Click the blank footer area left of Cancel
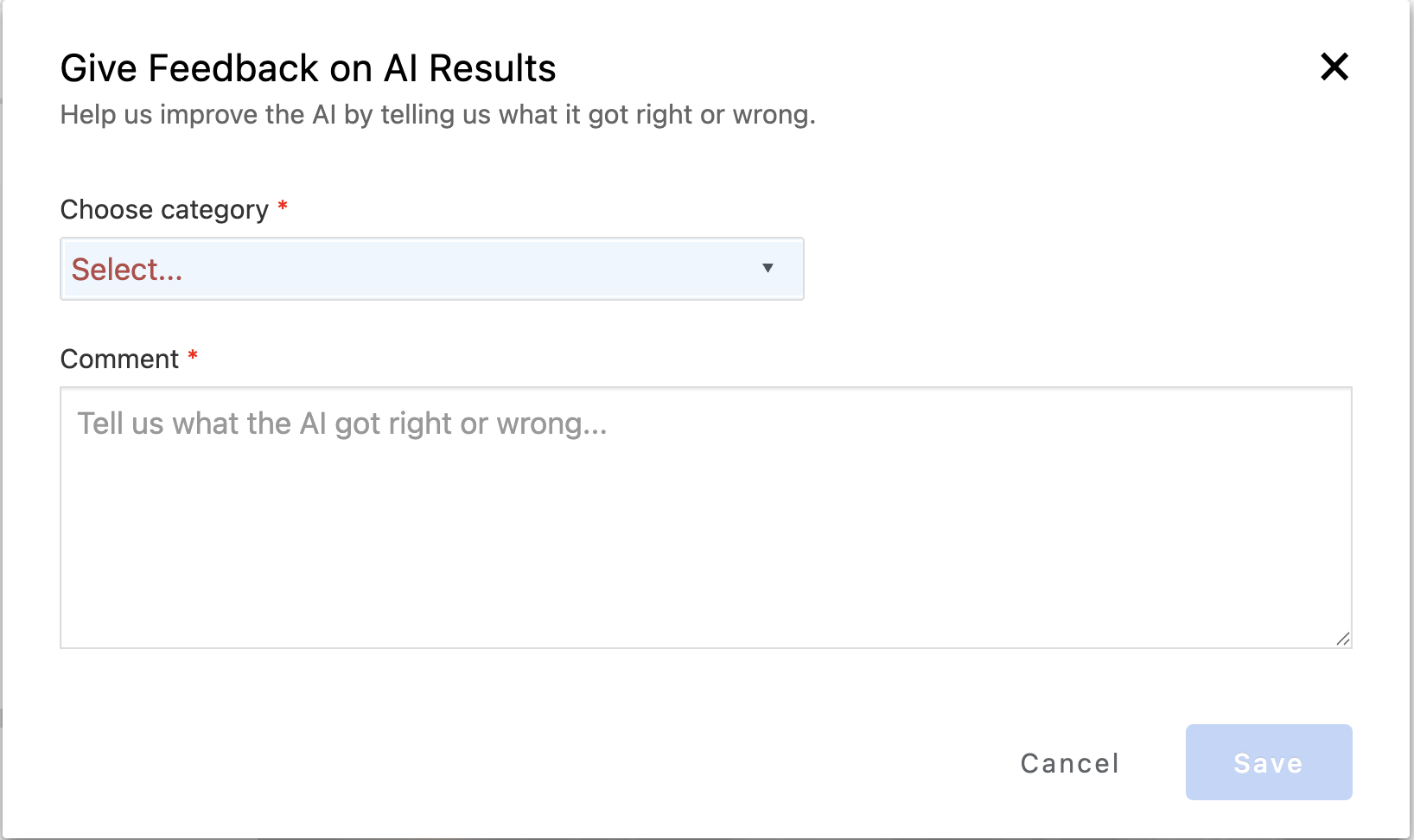The image size is (1414, 840). tap(519, 762)
